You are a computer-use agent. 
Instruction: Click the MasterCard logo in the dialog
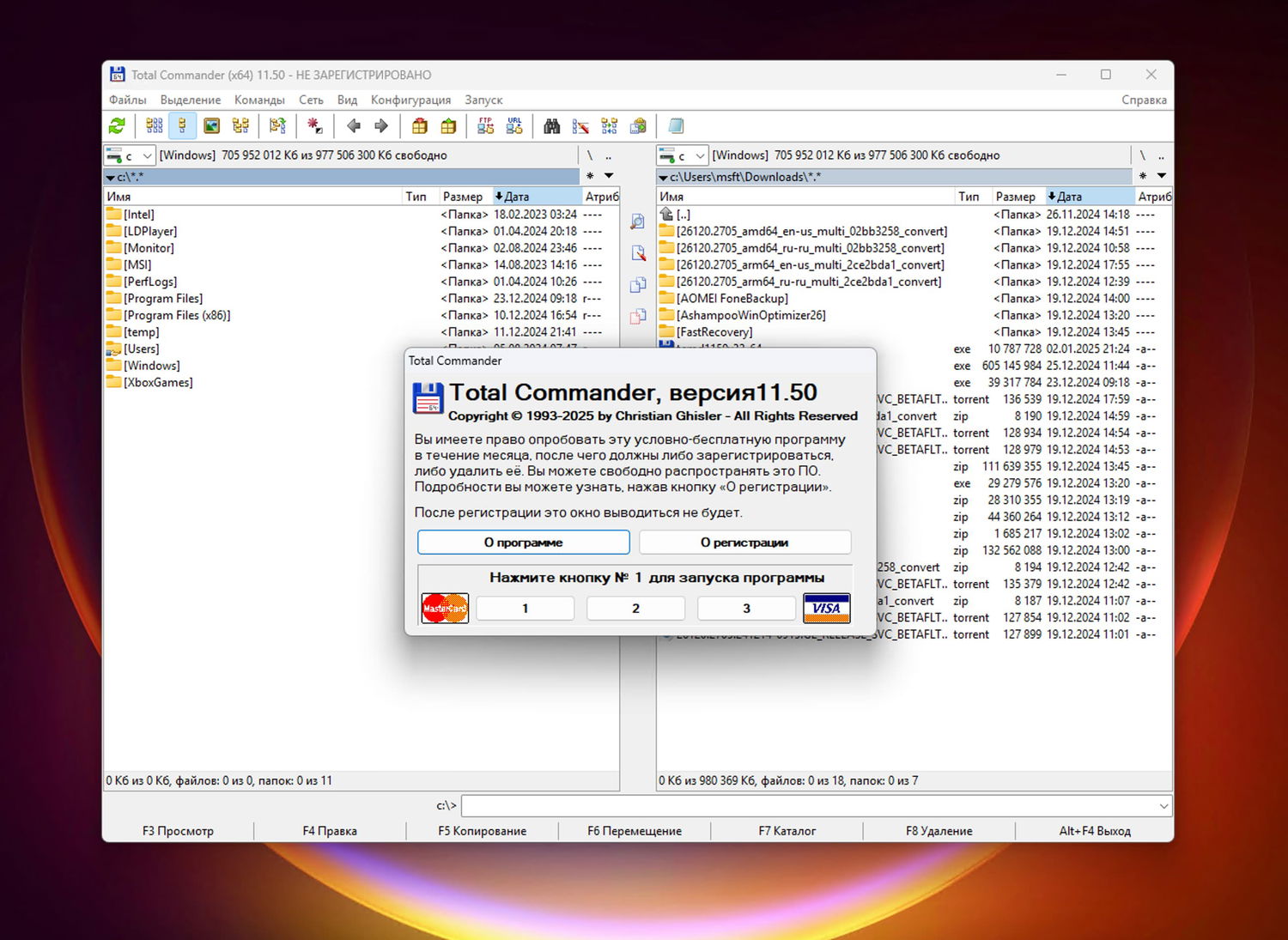click(445, 609)
